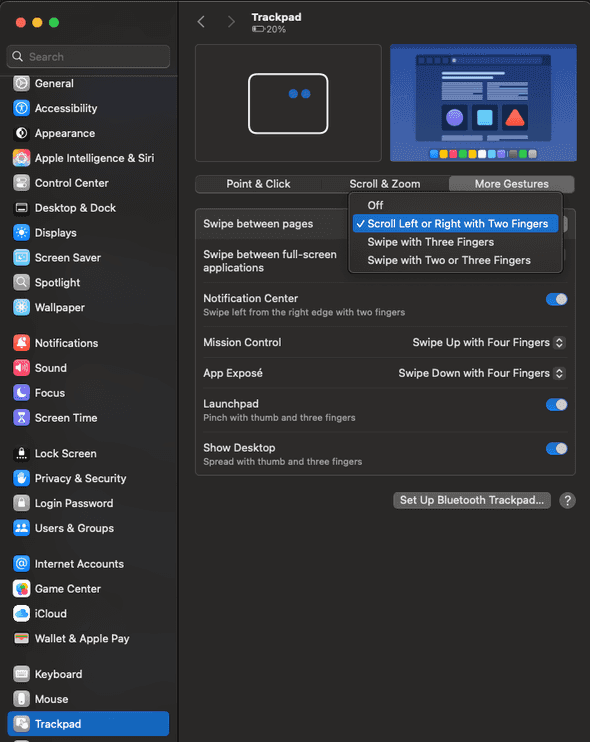Select the Notifications bell icon

[x=21, y=343]
